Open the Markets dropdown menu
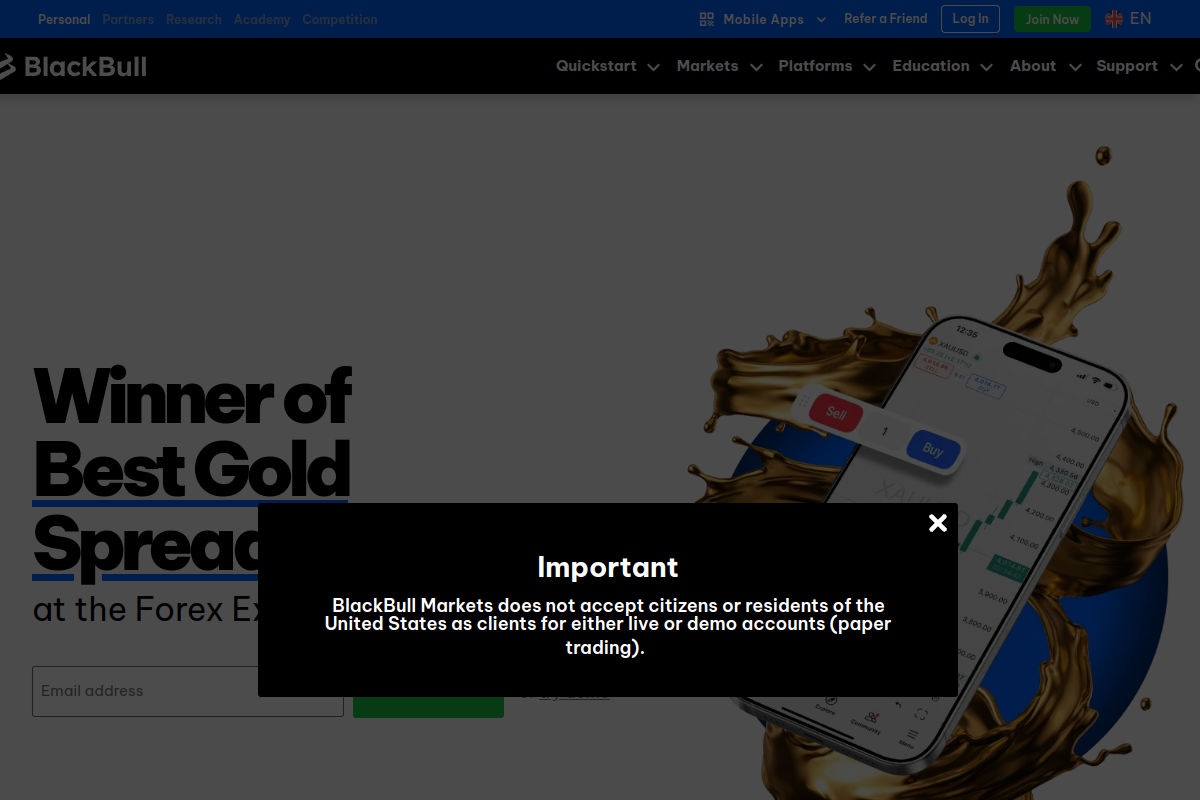Screen dimensions: 1200x800 pos(719,66)
